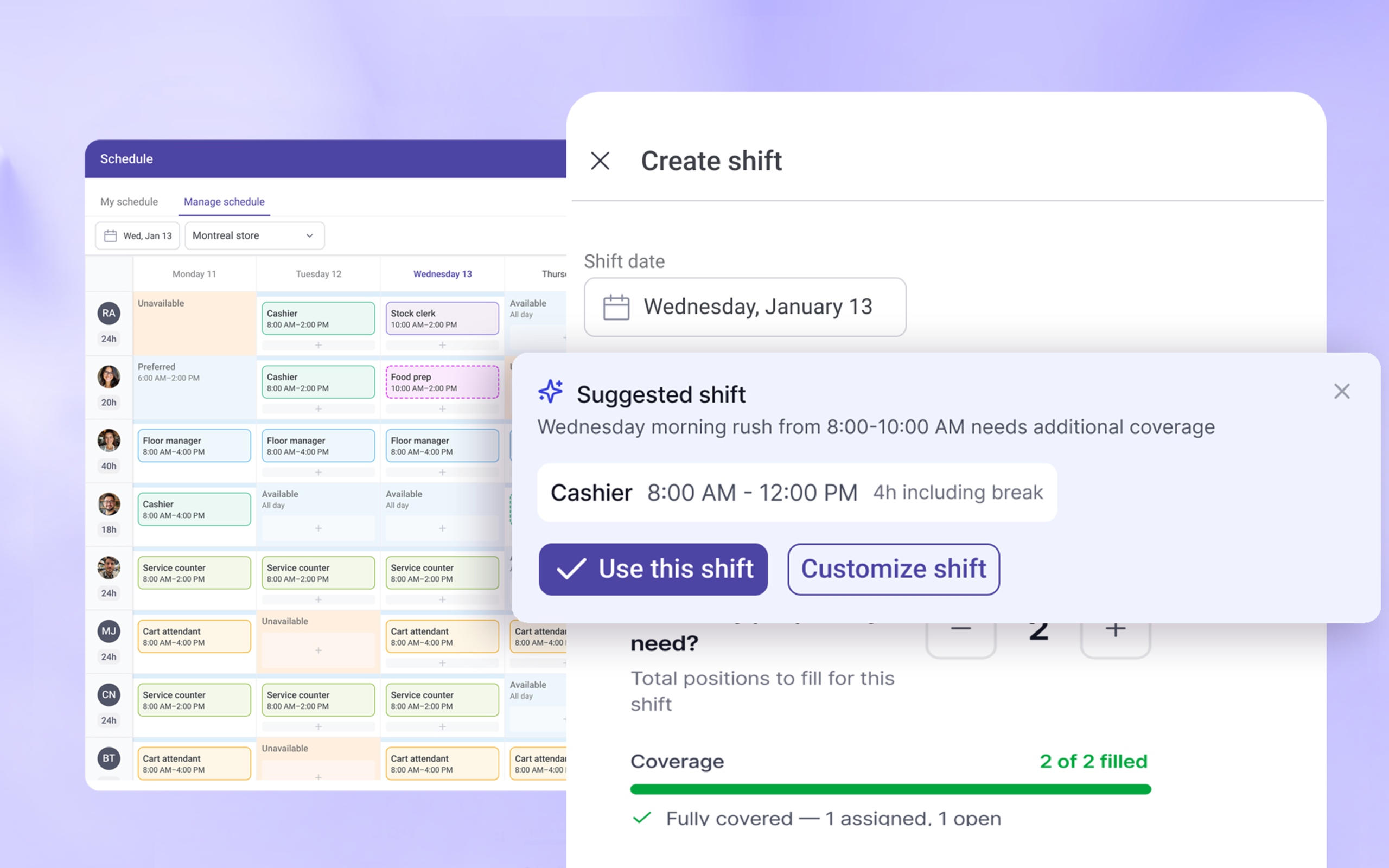The width and height of the screenshot is (1389, 868).
Task: Add shift in Tuesday Available All day cell
Action: (318, 528)
